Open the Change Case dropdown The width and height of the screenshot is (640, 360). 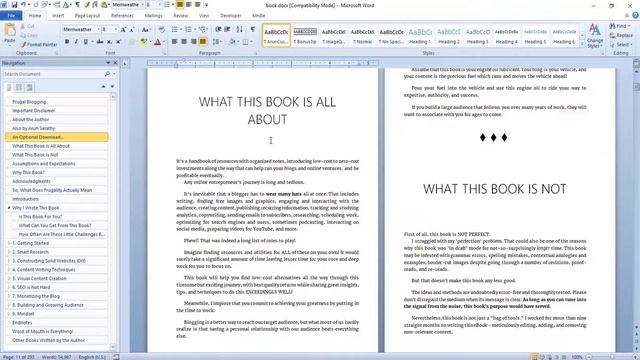click(146, 29)
